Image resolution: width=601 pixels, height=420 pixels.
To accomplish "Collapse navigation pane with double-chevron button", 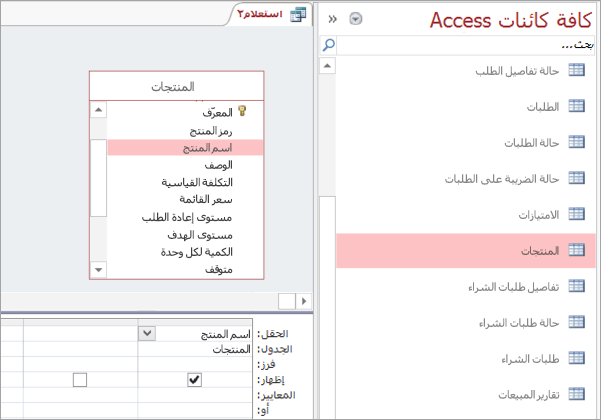I will click(x=332, y=19).
